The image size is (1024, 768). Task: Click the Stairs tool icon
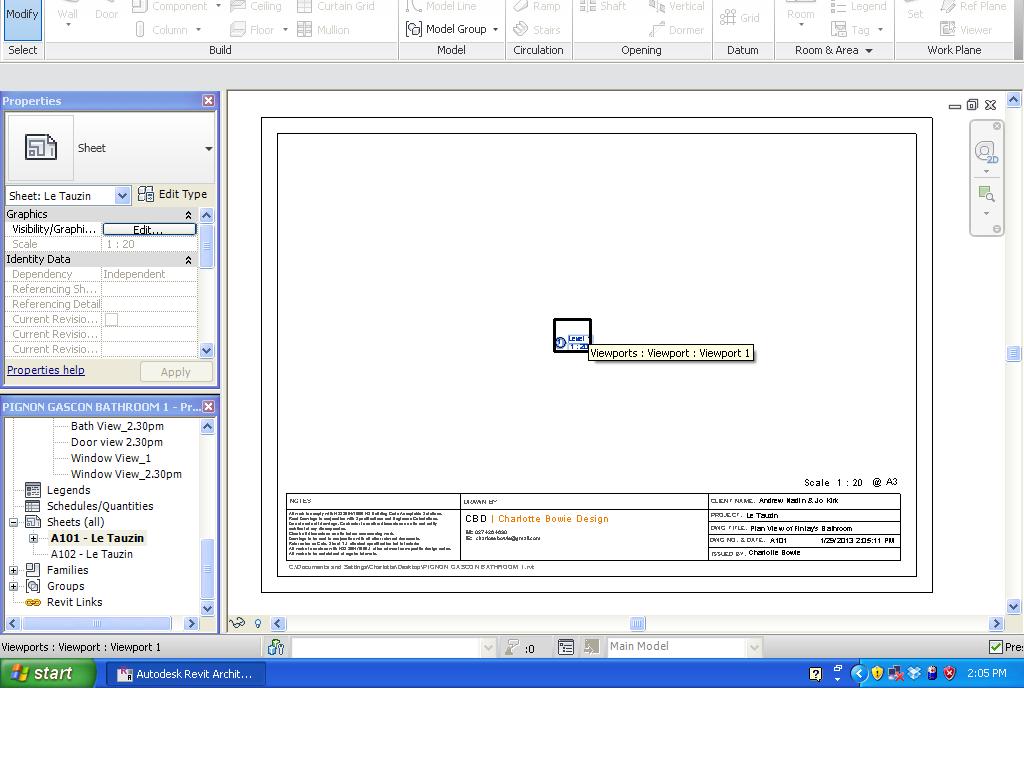point(520,29)
